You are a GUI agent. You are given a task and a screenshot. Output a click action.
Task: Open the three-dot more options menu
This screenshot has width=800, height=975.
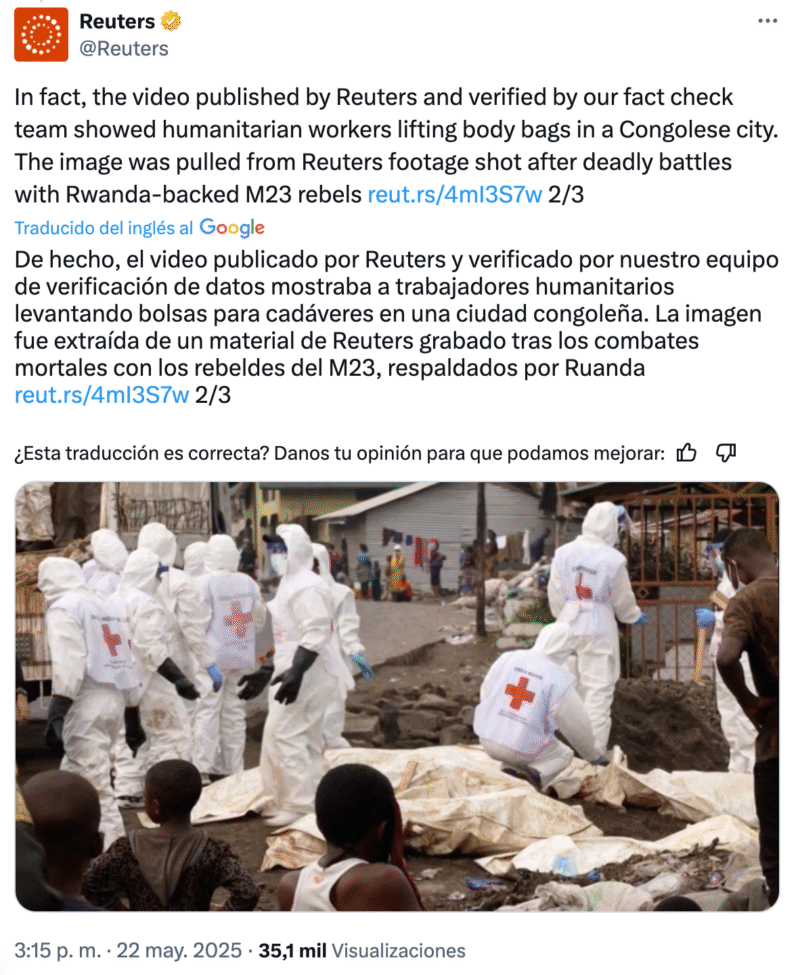[768, 21]
